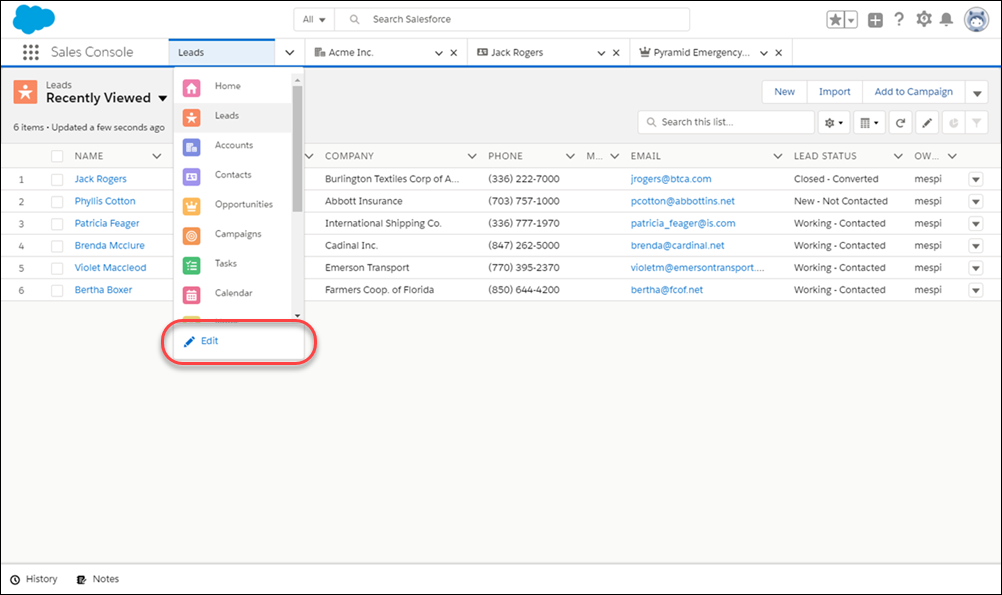The height and width of the screenshot is (595, 1002).
Task: Open the list view controls gear dropdown
Action: [x=834, y=123]
